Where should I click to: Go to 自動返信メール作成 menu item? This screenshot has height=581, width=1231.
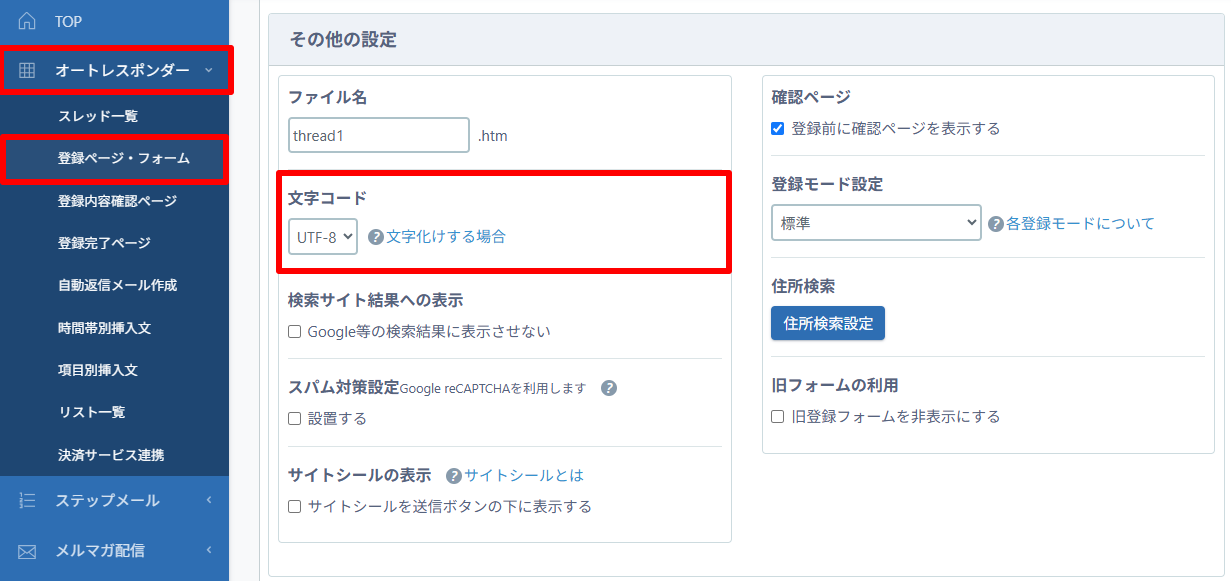click(x=117, y=285)
